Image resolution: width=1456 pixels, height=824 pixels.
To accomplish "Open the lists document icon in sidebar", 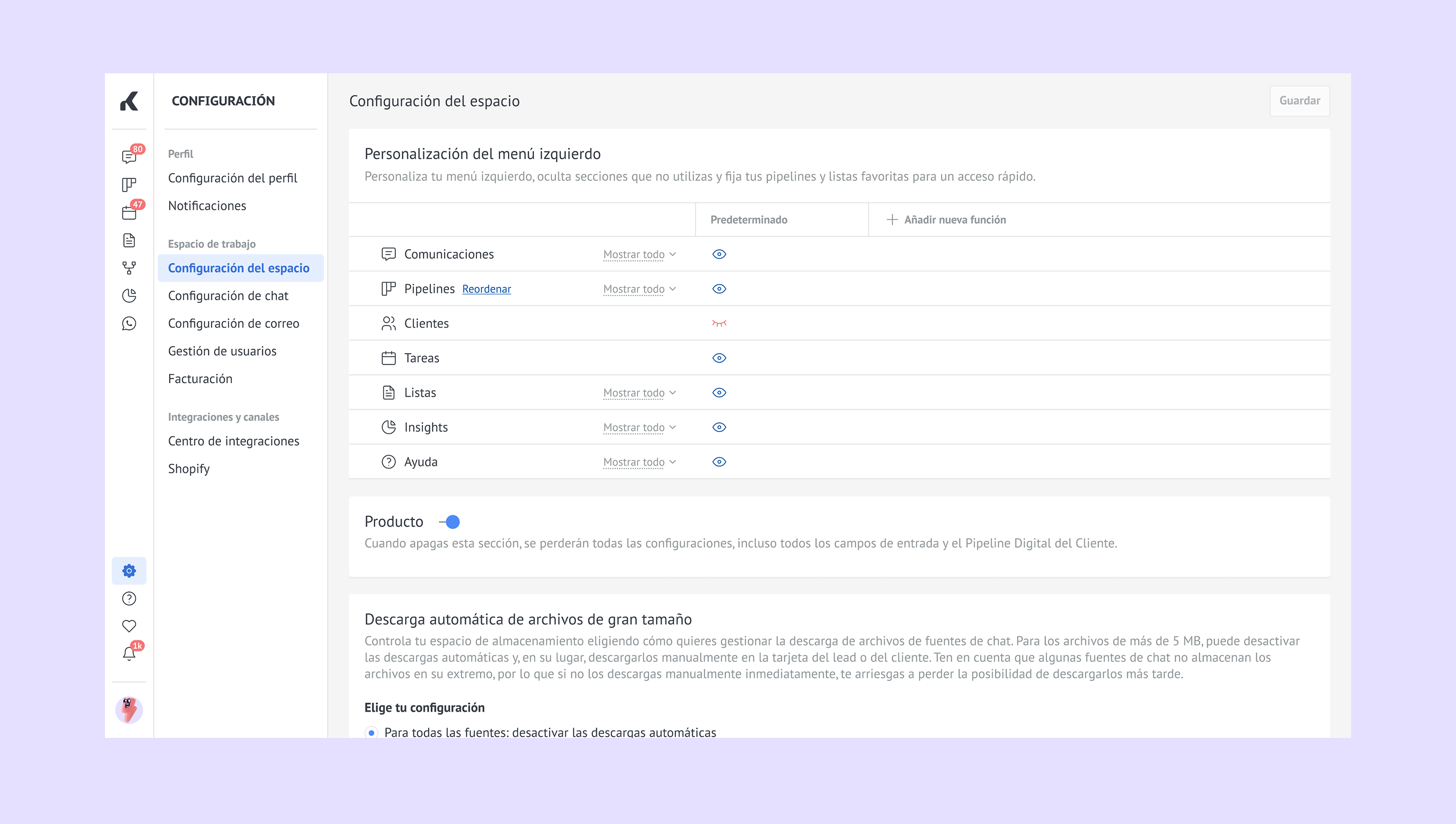I will [x=129, y=240].
